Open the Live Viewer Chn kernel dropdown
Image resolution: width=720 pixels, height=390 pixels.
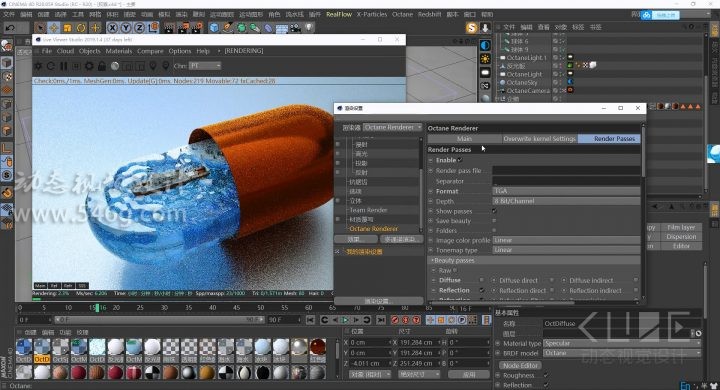(x=205, y=66)
